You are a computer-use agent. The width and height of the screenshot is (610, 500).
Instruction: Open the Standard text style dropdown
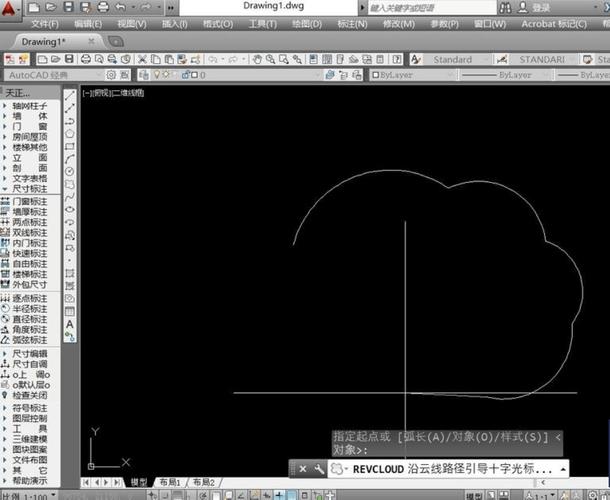click(457, 59)
